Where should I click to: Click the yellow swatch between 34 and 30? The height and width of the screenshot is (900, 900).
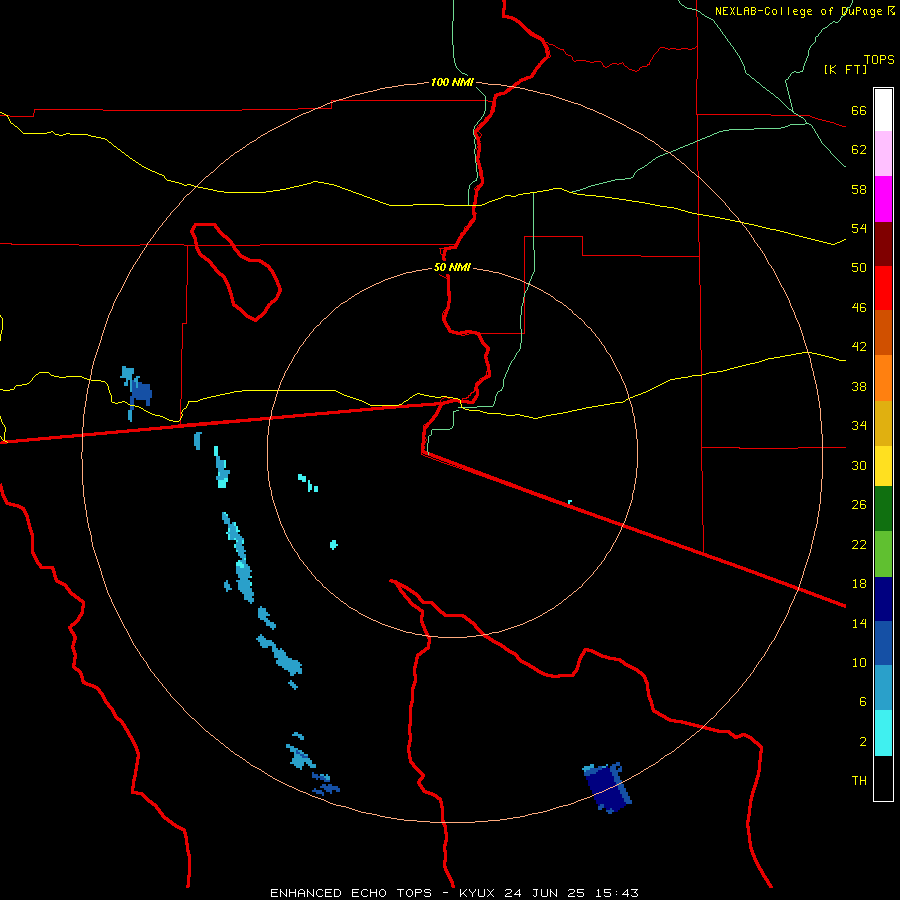(883, 466)
